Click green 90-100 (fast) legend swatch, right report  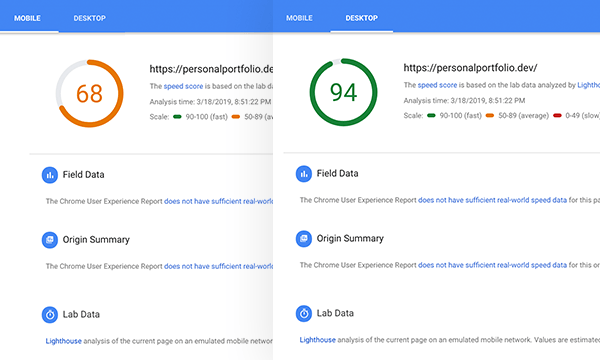pyautogui.click(x=431, y=116)
